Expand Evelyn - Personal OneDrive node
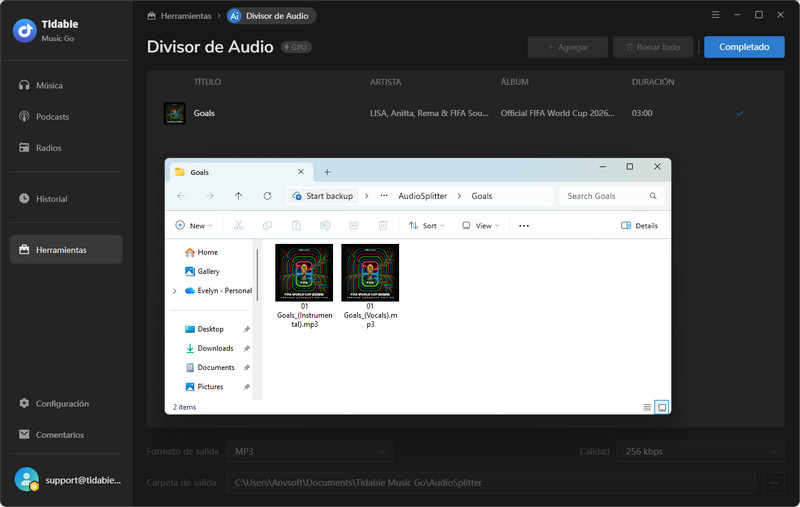The image size is (800, 507). pos(174,291)
